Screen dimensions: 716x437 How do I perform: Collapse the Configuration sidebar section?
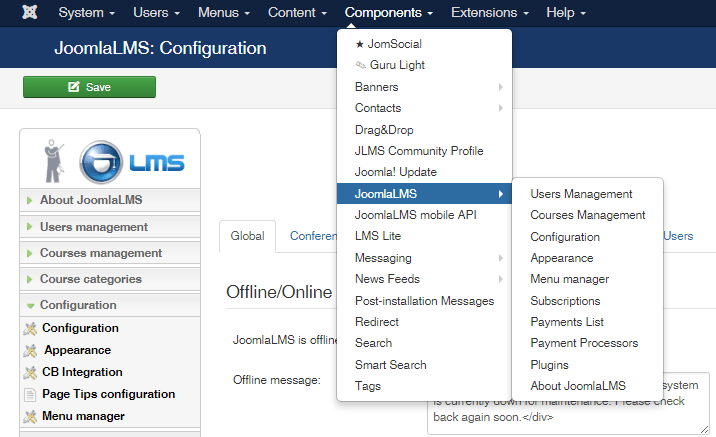110,305
